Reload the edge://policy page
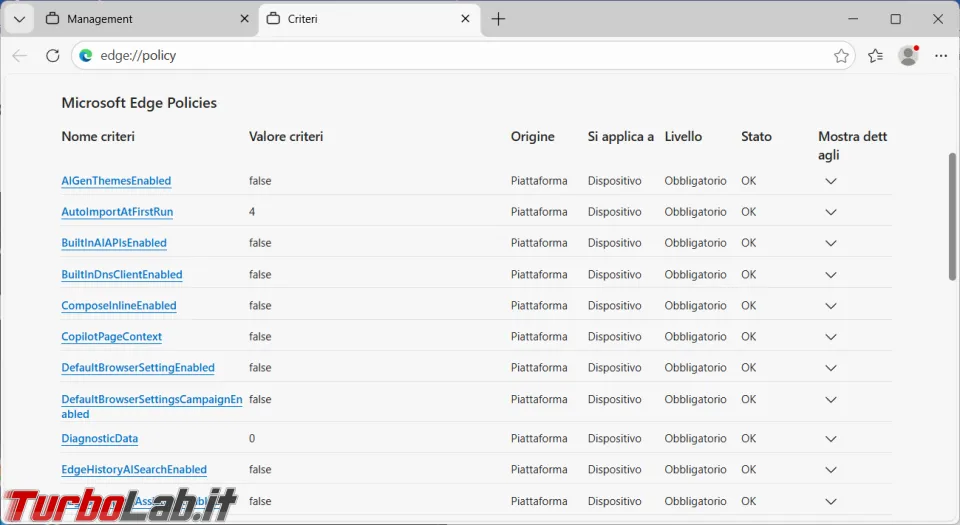This screenshot has height=525, width=960. point(53,56)
